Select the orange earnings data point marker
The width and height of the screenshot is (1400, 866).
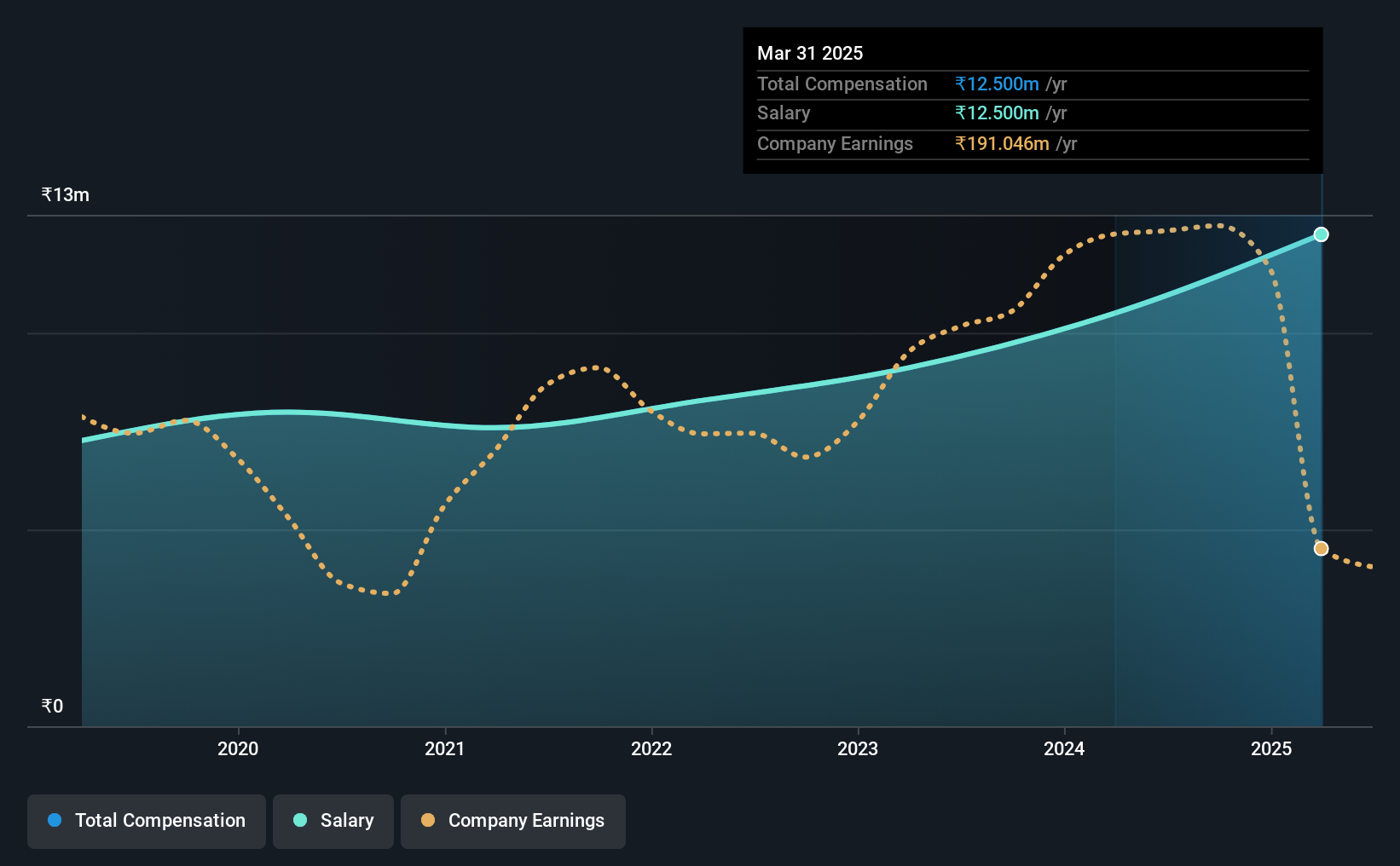pyautogui.click(x=1321, y=548)
